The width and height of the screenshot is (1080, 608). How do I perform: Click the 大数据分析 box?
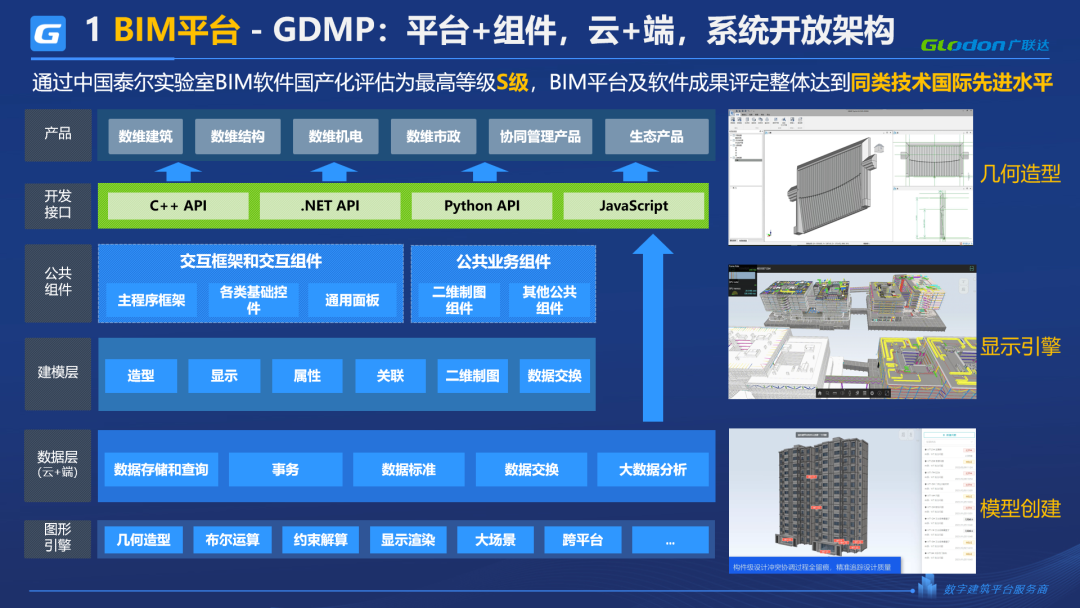(x=653, y=470)
